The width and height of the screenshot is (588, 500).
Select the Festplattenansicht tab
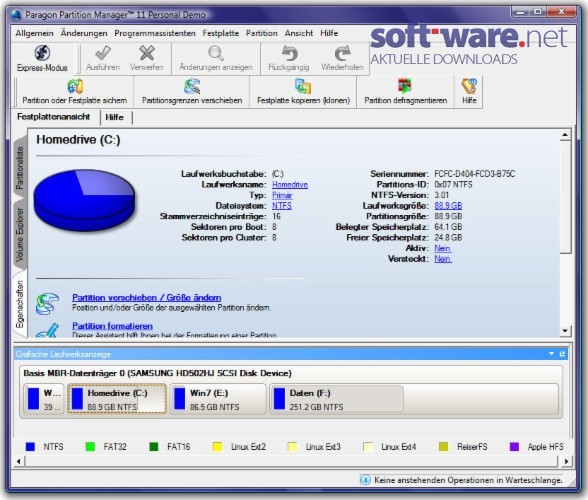point(54,117)
